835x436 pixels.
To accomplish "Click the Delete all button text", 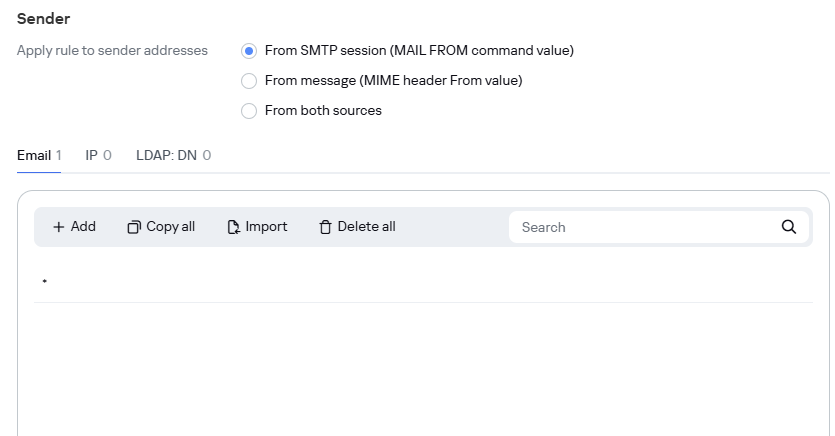I will [x=366, y=227].
